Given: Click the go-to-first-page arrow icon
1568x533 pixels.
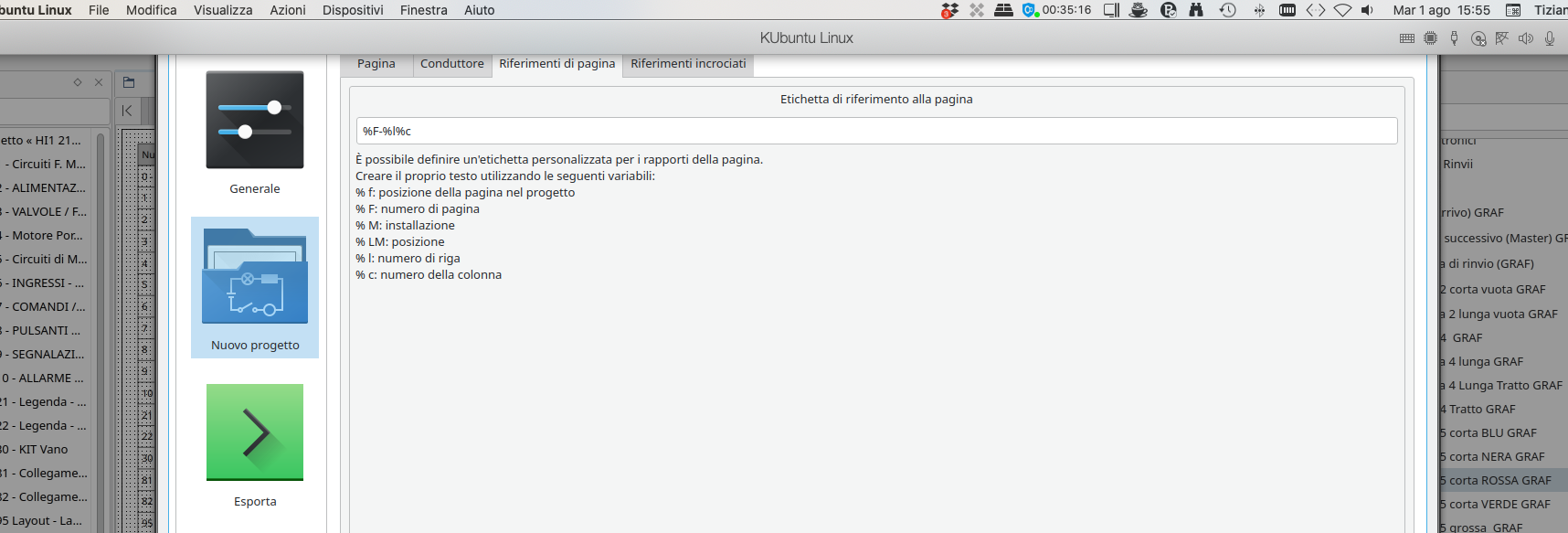Looking at the screenshot, I should tap(127, 111).
